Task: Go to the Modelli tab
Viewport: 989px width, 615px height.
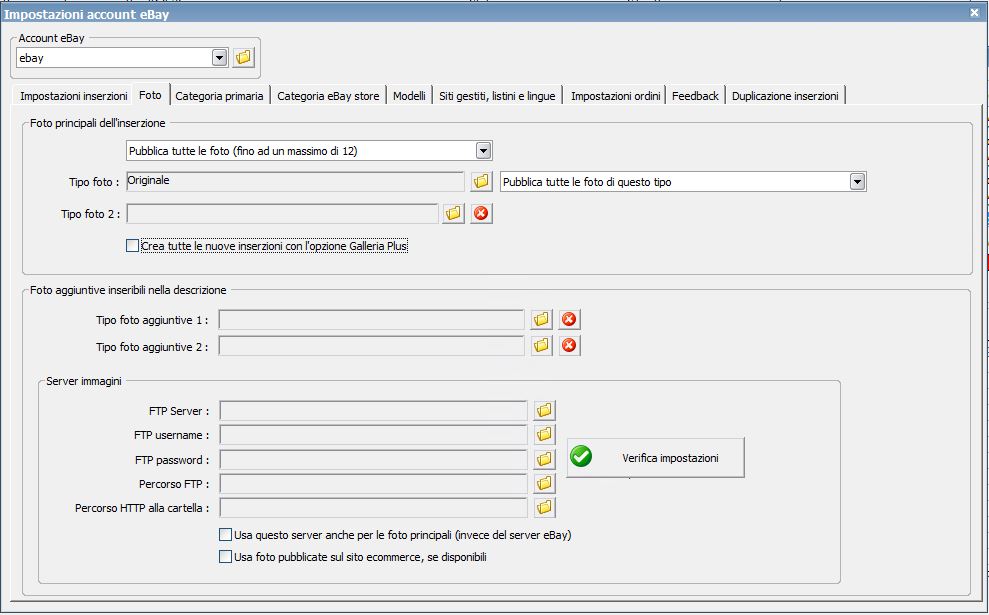Action: point(409,96)
